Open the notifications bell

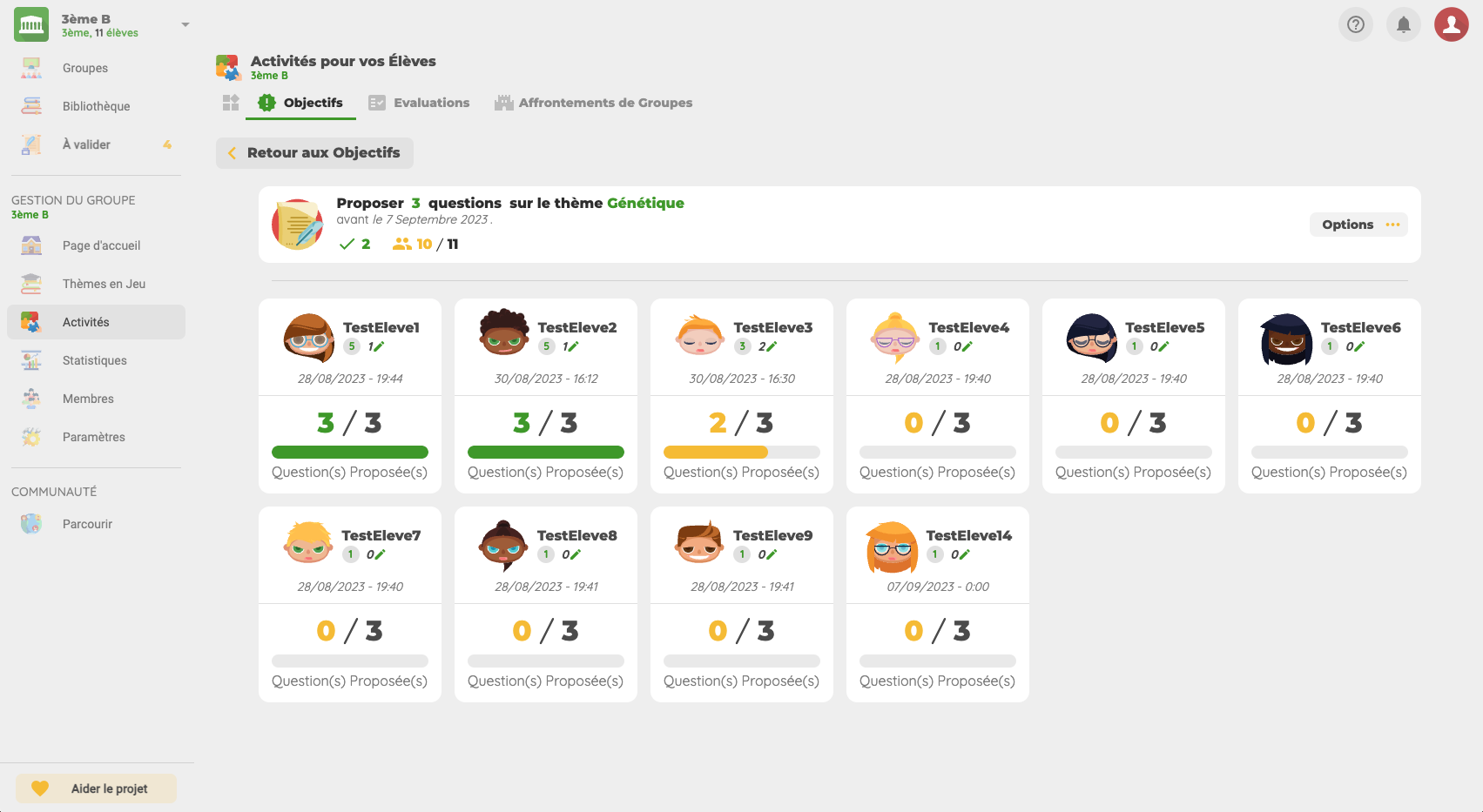point(1403,24)
